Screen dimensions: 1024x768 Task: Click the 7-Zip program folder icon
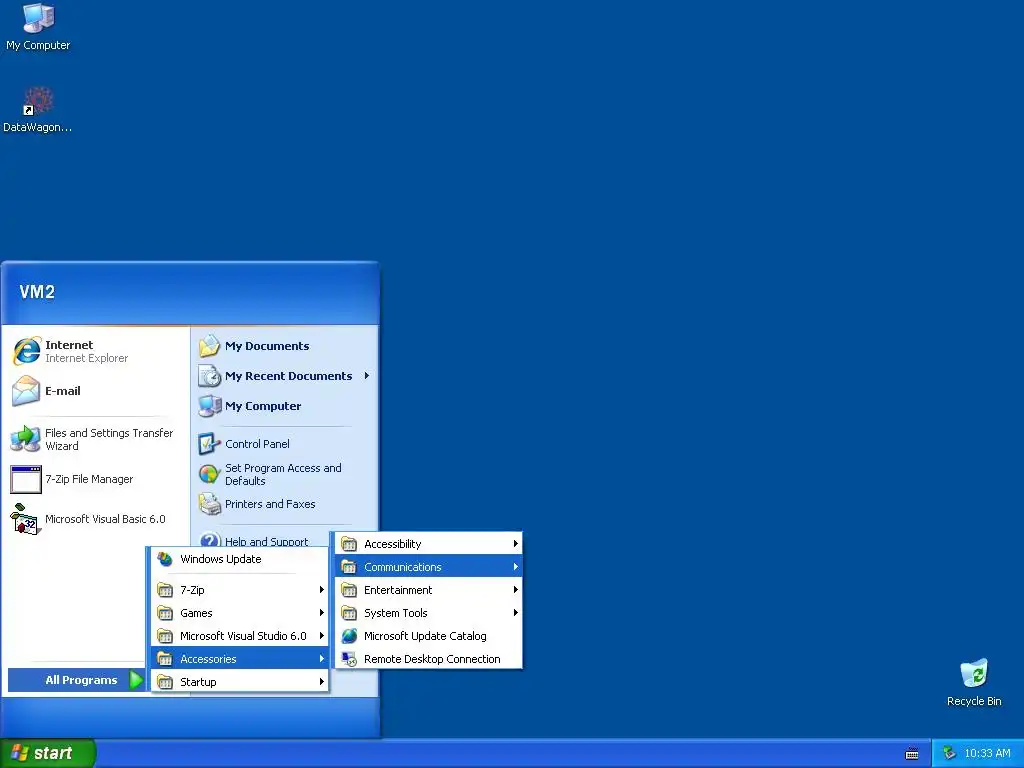click(165, 590)
